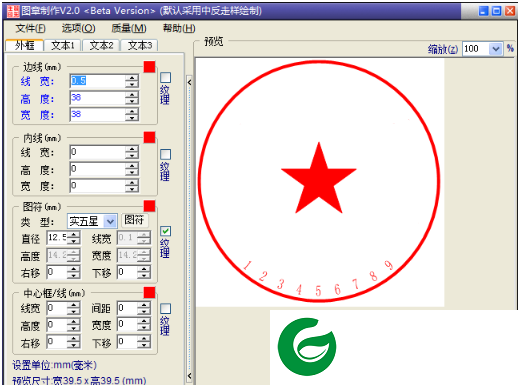Open the 帮助(H) menu

[179, 29]
